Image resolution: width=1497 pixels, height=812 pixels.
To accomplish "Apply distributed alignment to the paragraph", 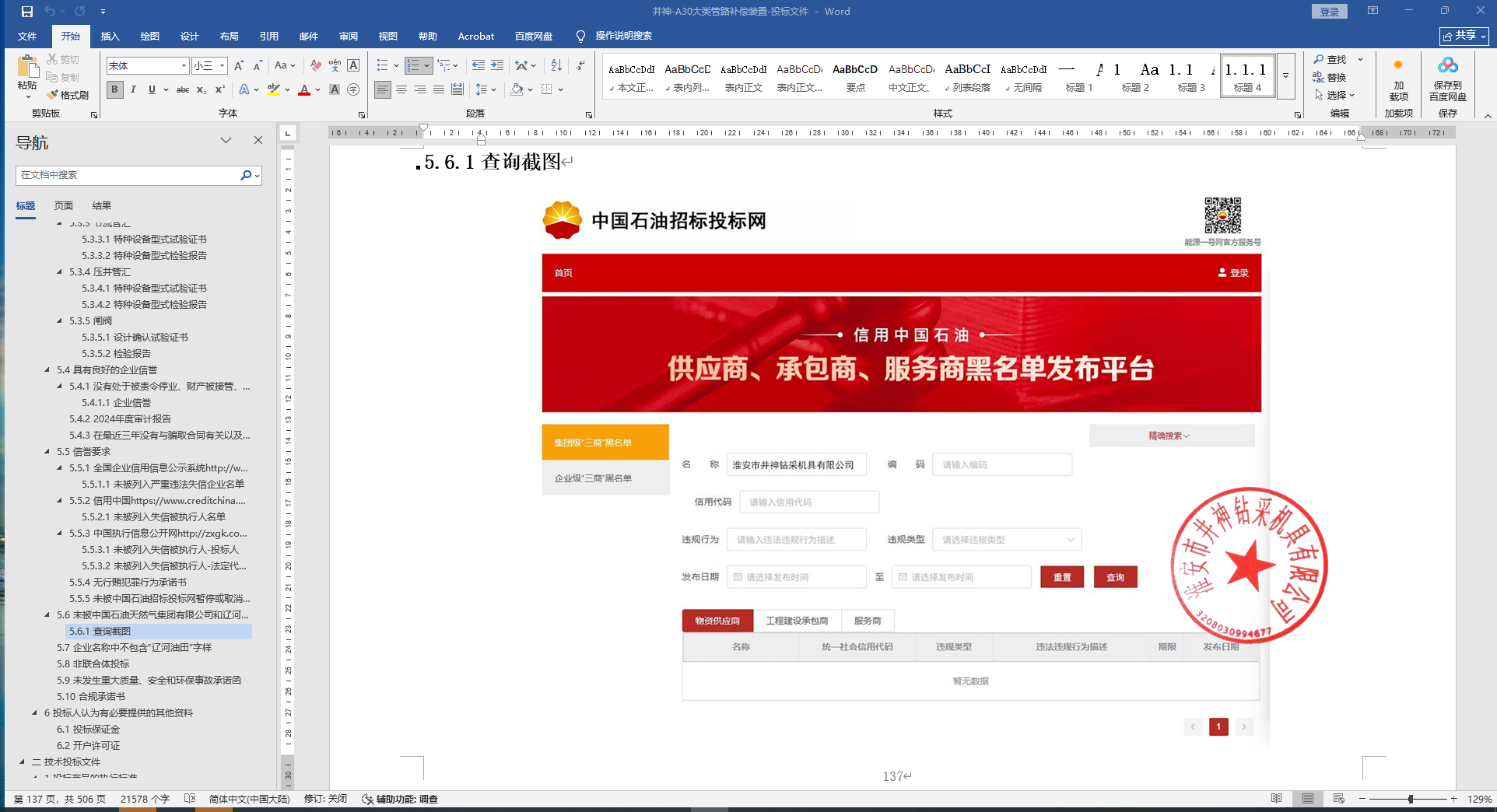I will [458, 89].
